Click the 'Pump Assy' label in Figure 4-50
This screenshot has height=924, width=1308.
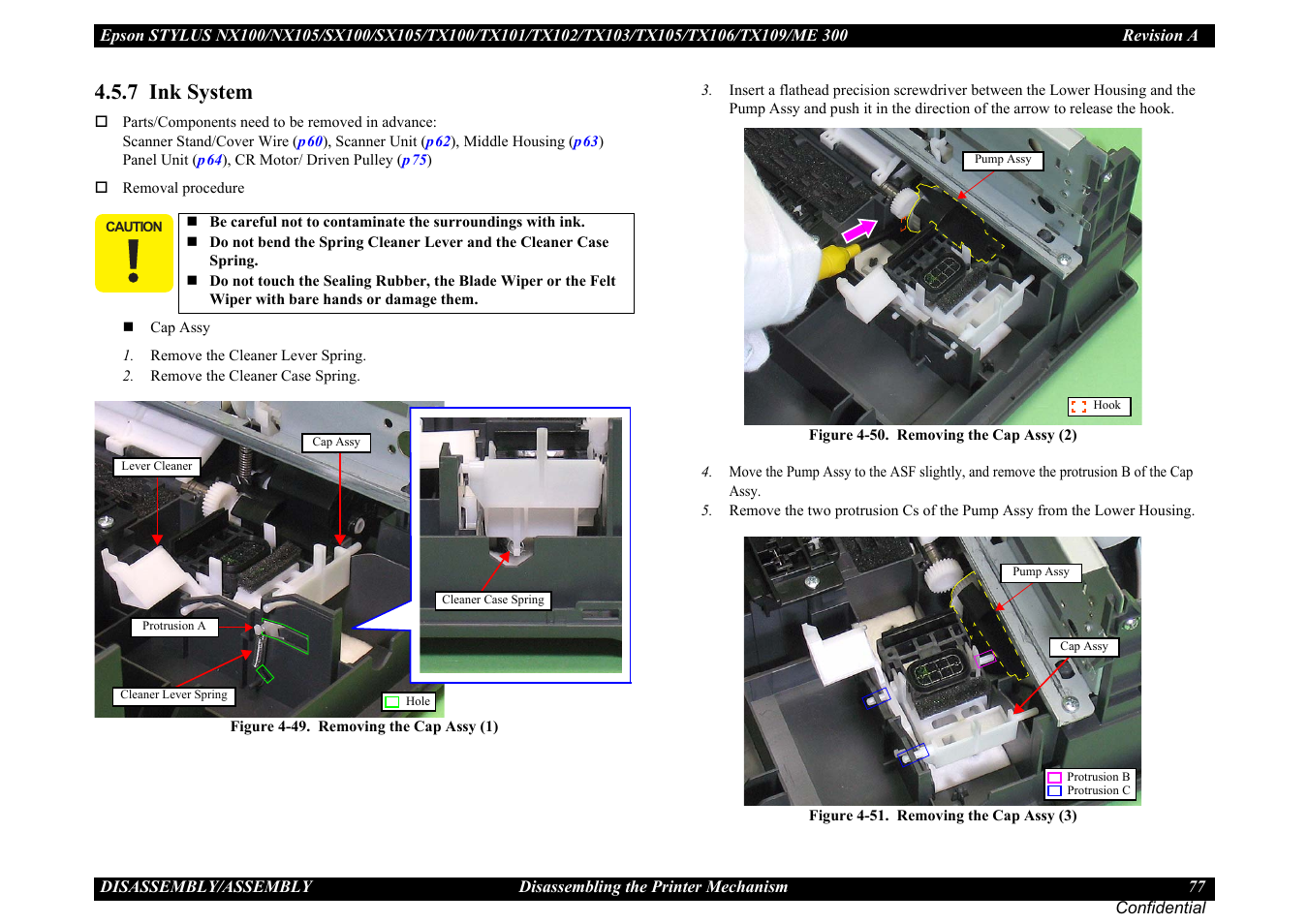point(1003,160)
